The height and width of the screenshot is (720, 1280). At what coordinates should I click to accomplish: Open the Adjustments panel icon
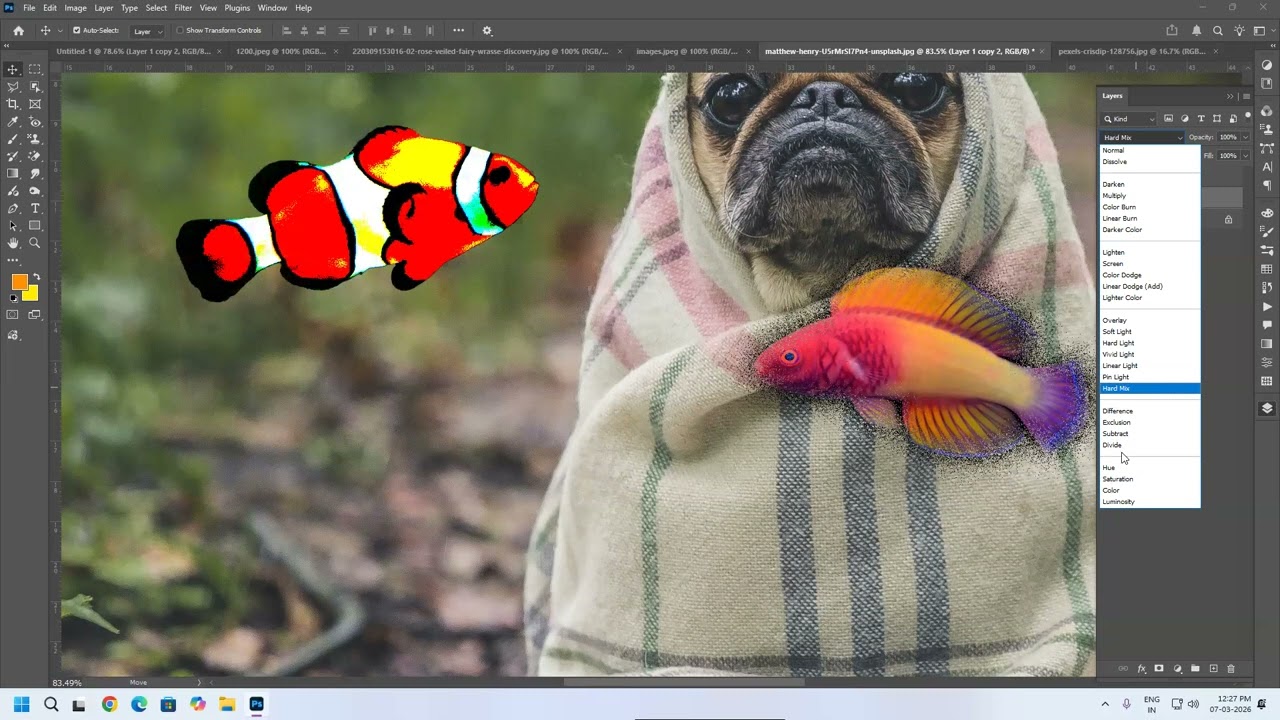click(1267, 65)
